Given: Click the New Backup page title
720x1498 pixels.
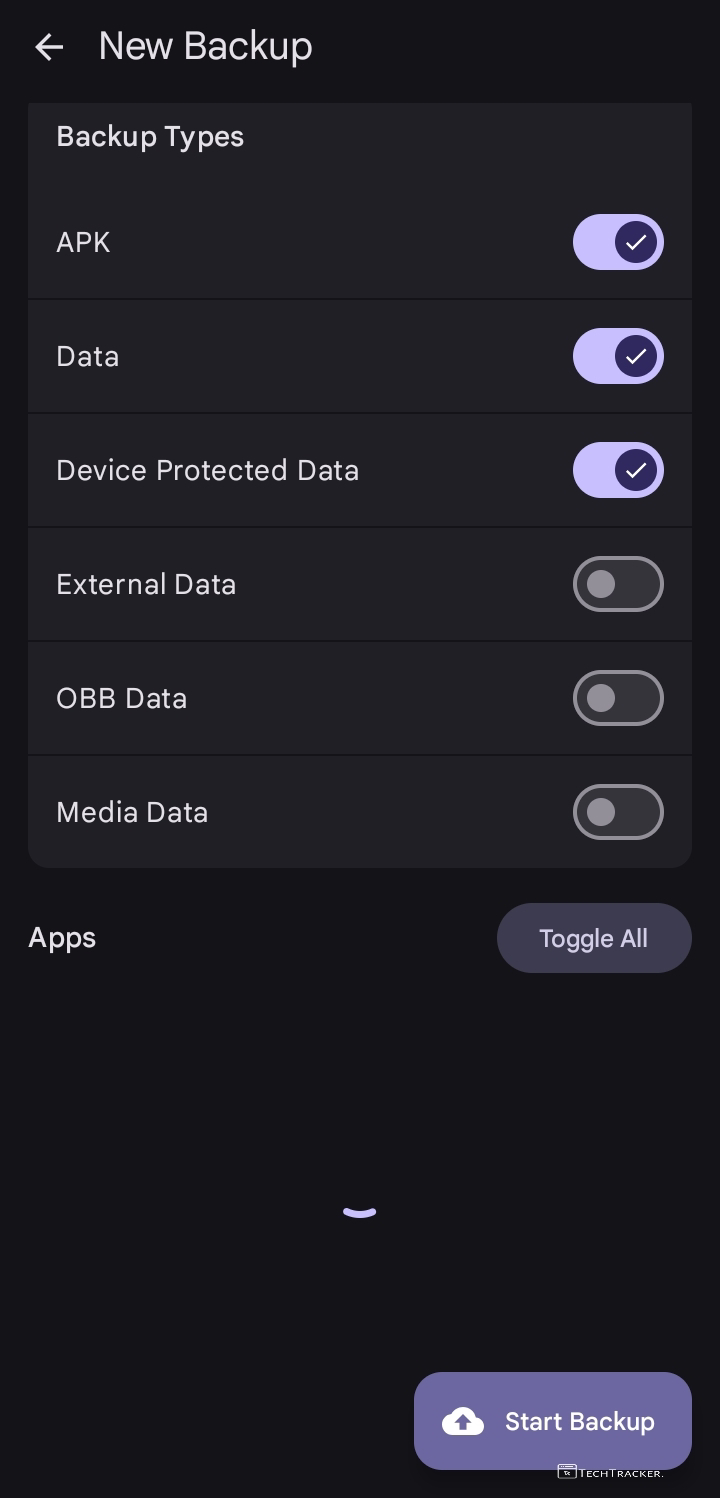Looking at the screenshot, I should point(205,46).
